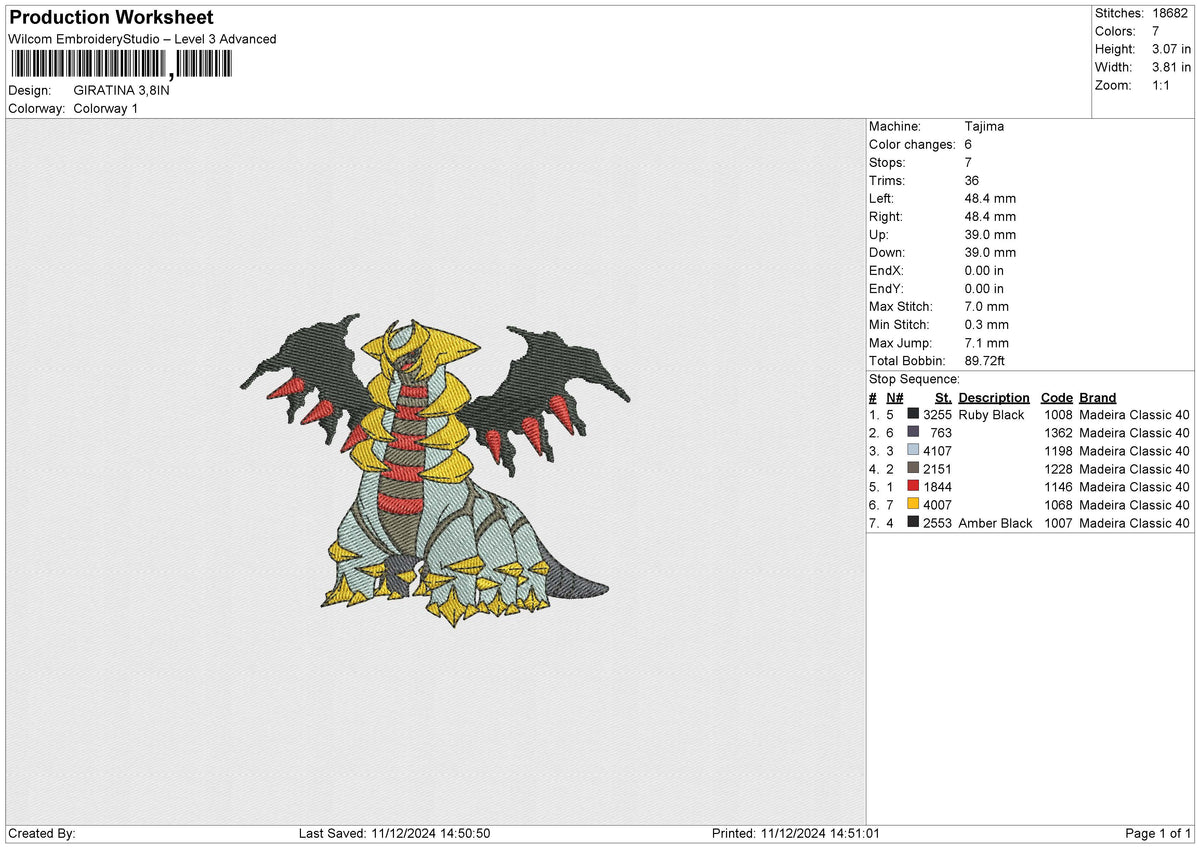Click the Max Jump value 7.1 mm
The width and height of the screenshot is (1200, 848).
[x=987, y=343]
